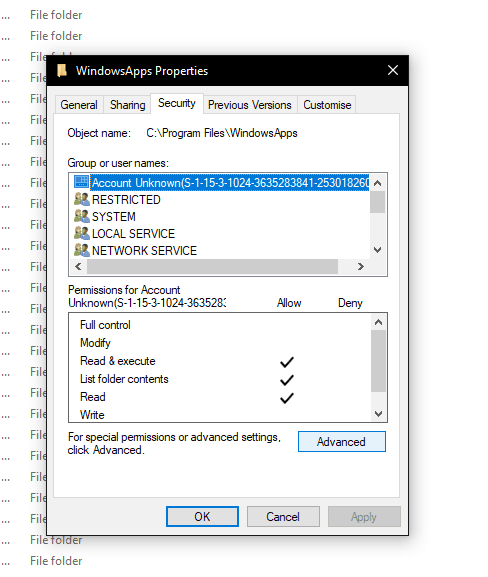The width and height of the screenshot is (488, 577).
Task: Click the permissions list scrollbar thumb
Action: point(378,361)
